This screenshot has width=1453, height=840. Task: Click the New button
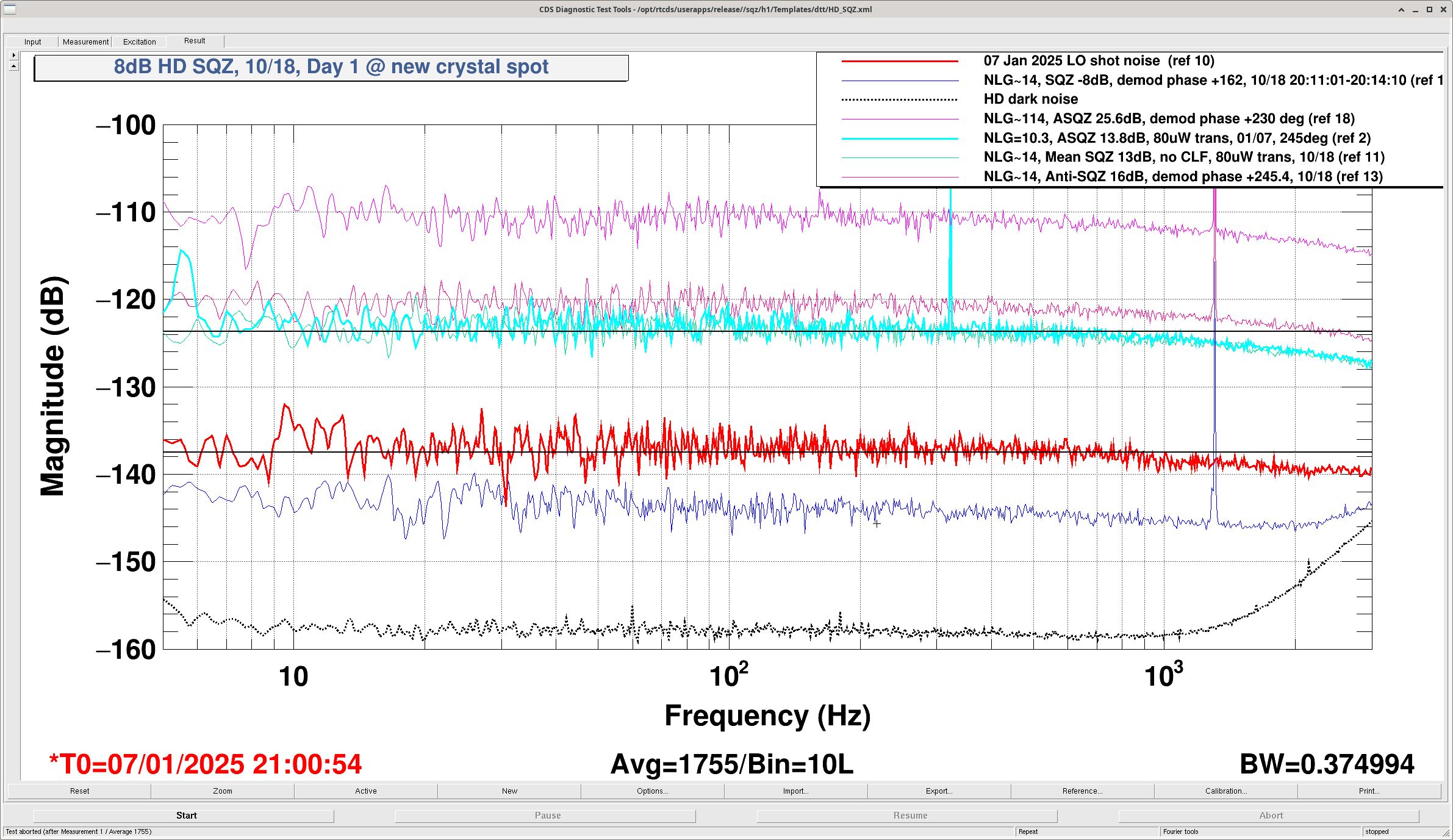click(509, 791)
